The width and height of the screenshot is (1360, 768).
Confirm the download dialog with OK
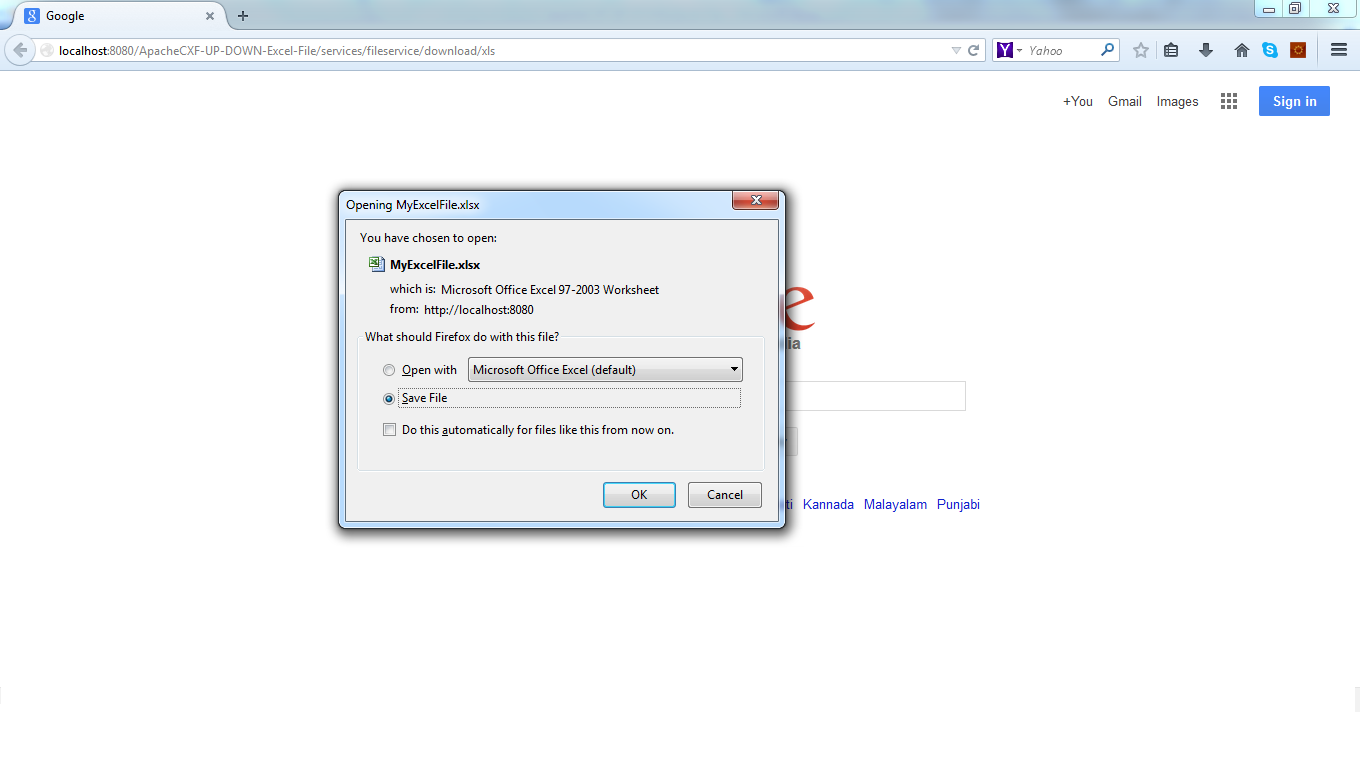pyautogui.click(x=639, y=495)
